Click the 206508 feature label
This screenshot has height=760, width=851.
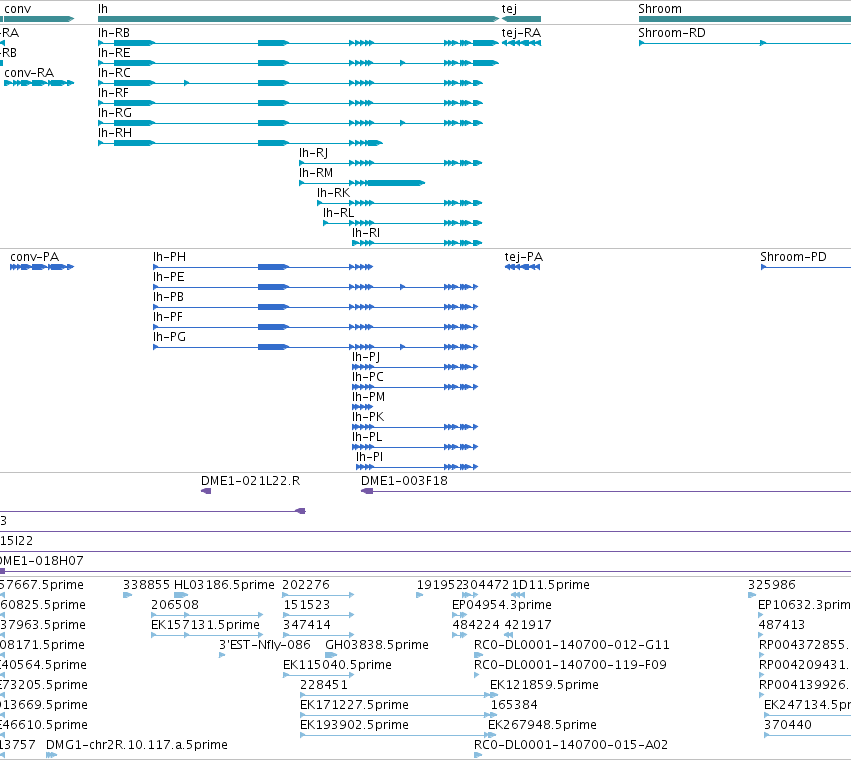pos(175,605)
